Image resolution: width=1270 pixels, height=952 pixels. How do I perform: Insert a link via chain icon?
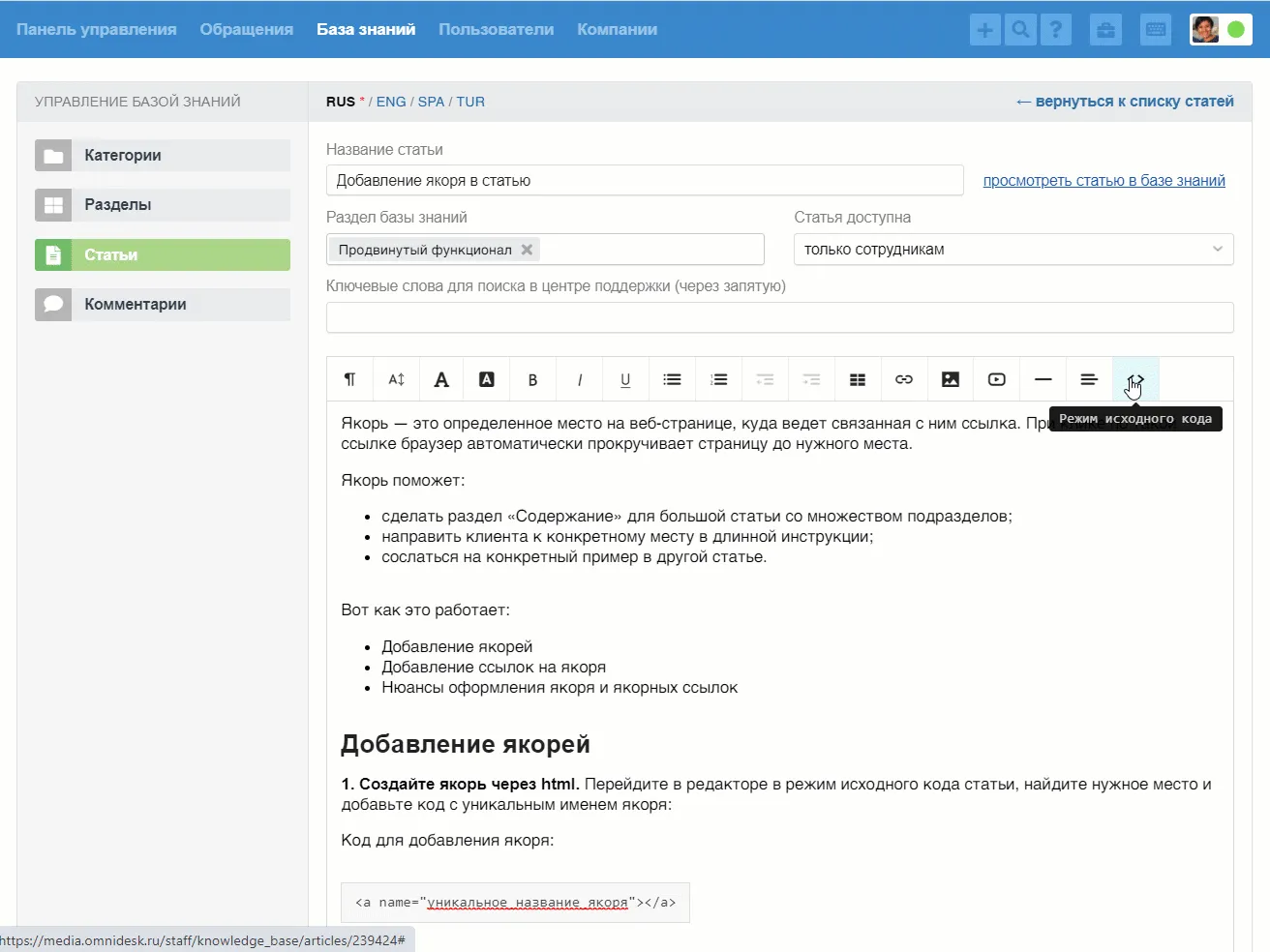904,379
